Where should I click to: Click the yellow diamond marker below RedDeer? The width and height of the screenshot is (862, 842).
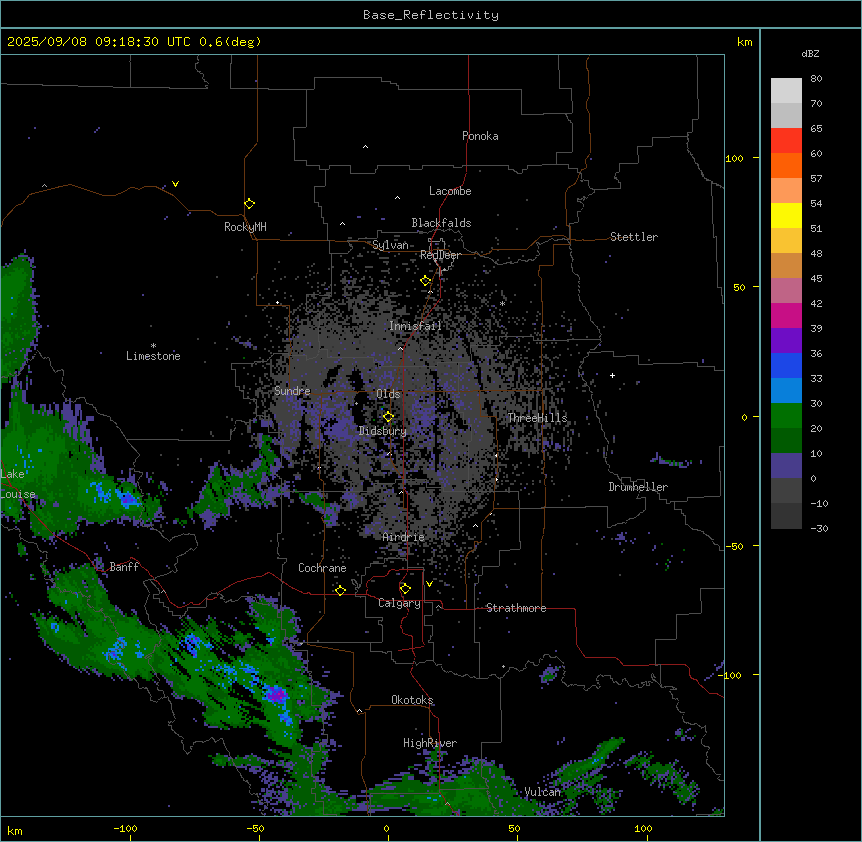(x=426, y=281)
